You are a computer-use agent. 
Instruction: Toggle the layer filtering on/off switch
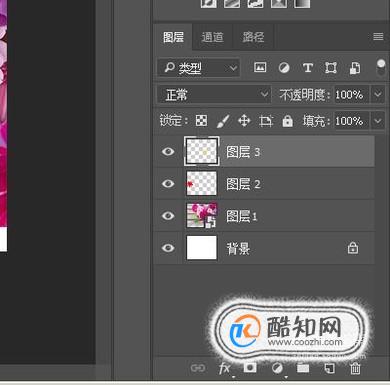(381, 68)
